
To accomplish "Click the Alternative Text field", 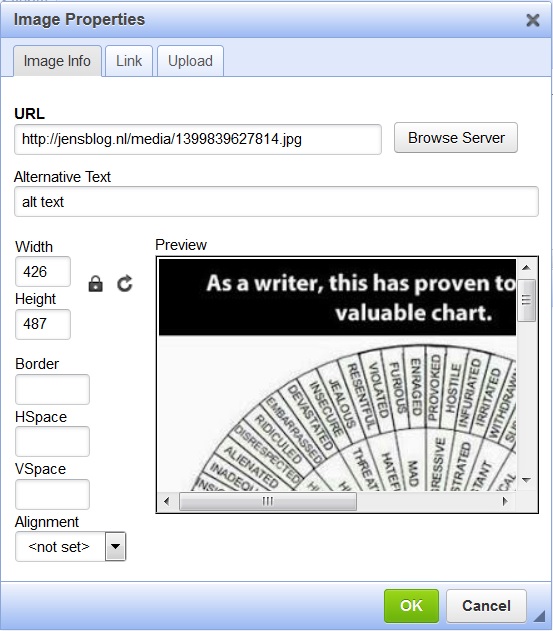I will pyautogui.click(x=276, y=202).
